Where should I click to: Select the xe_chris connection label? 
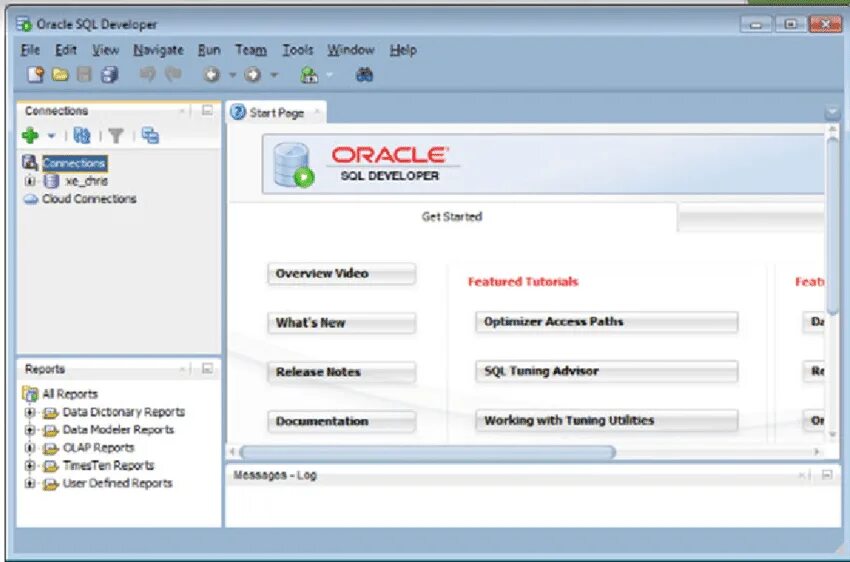click(x=86, y=180)
